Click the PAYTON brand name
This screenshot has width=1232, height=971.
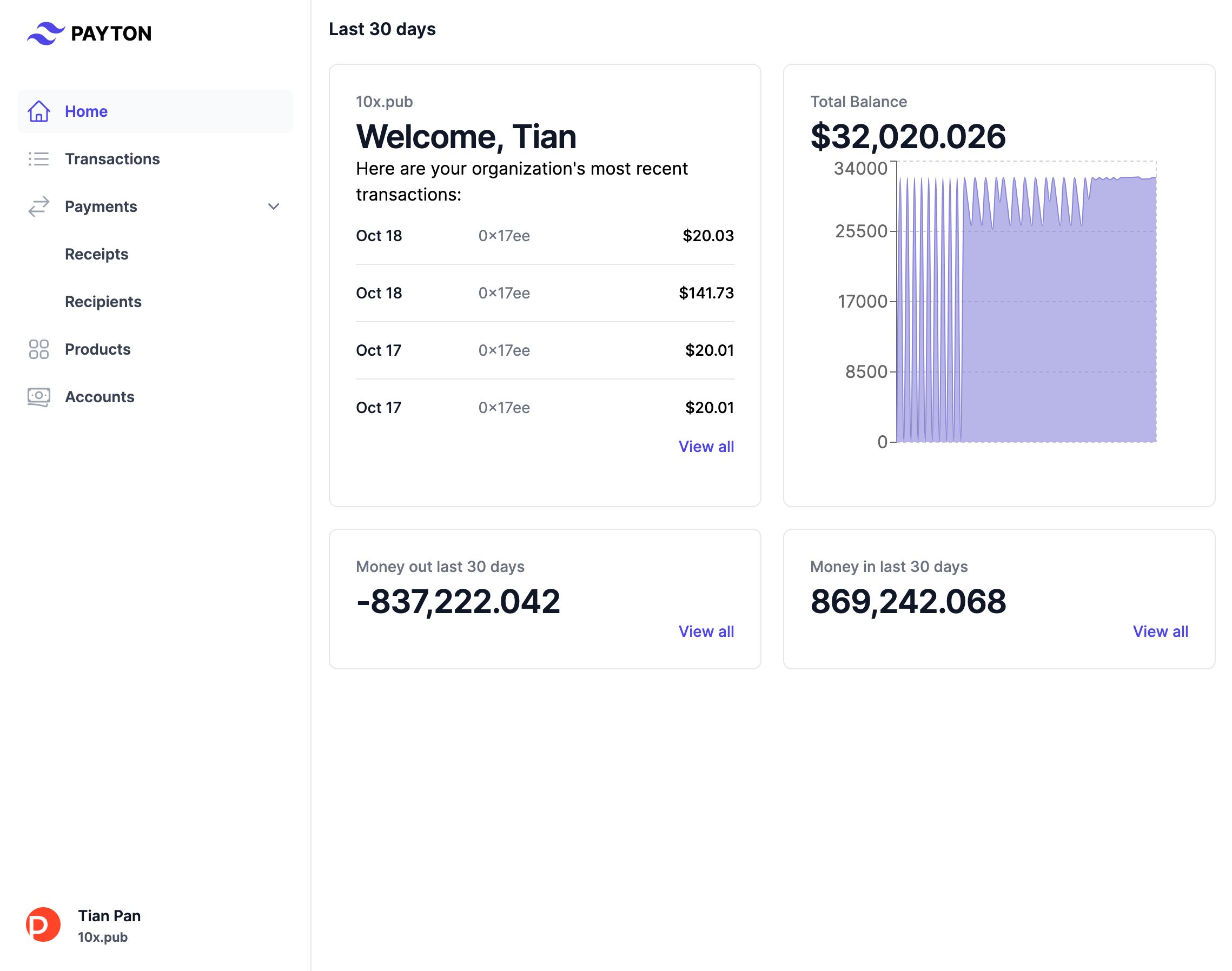[x=111, y=34]
